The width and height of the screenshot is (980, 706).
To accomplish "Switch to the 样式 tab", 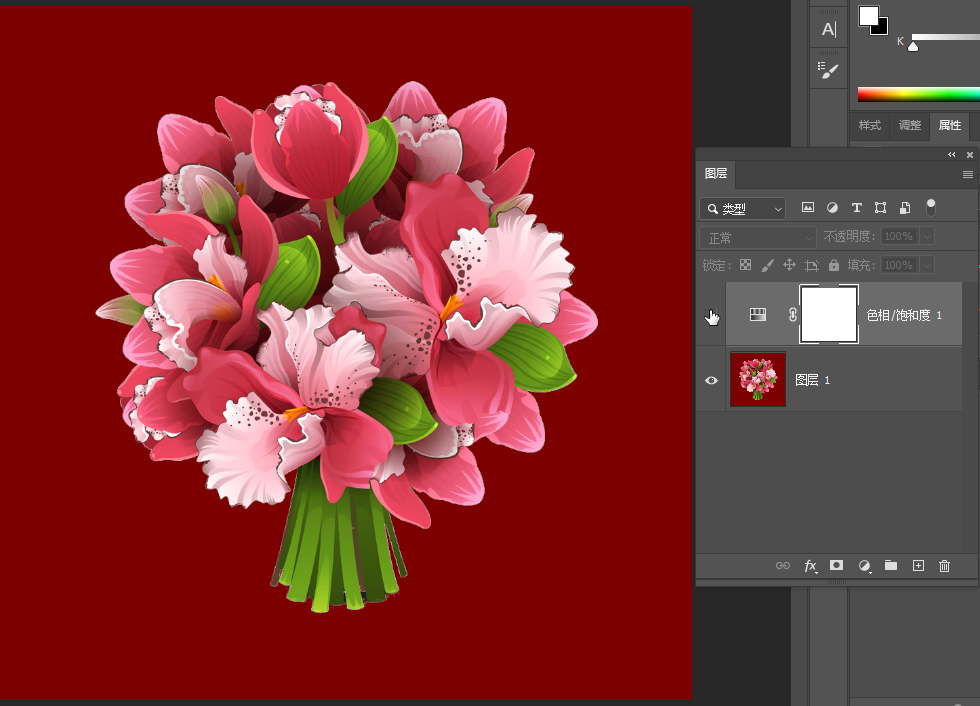I will pyautogui.click(x=870, y=125).
